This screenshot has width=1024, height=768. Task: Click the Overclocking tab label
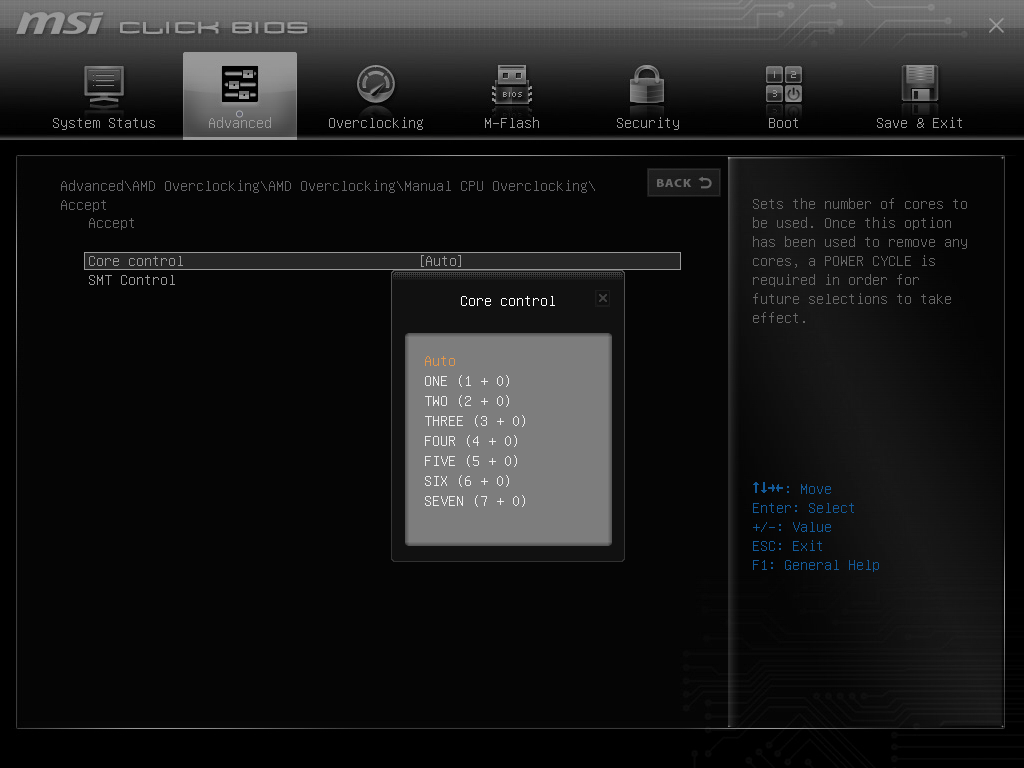tap(376, 123)
